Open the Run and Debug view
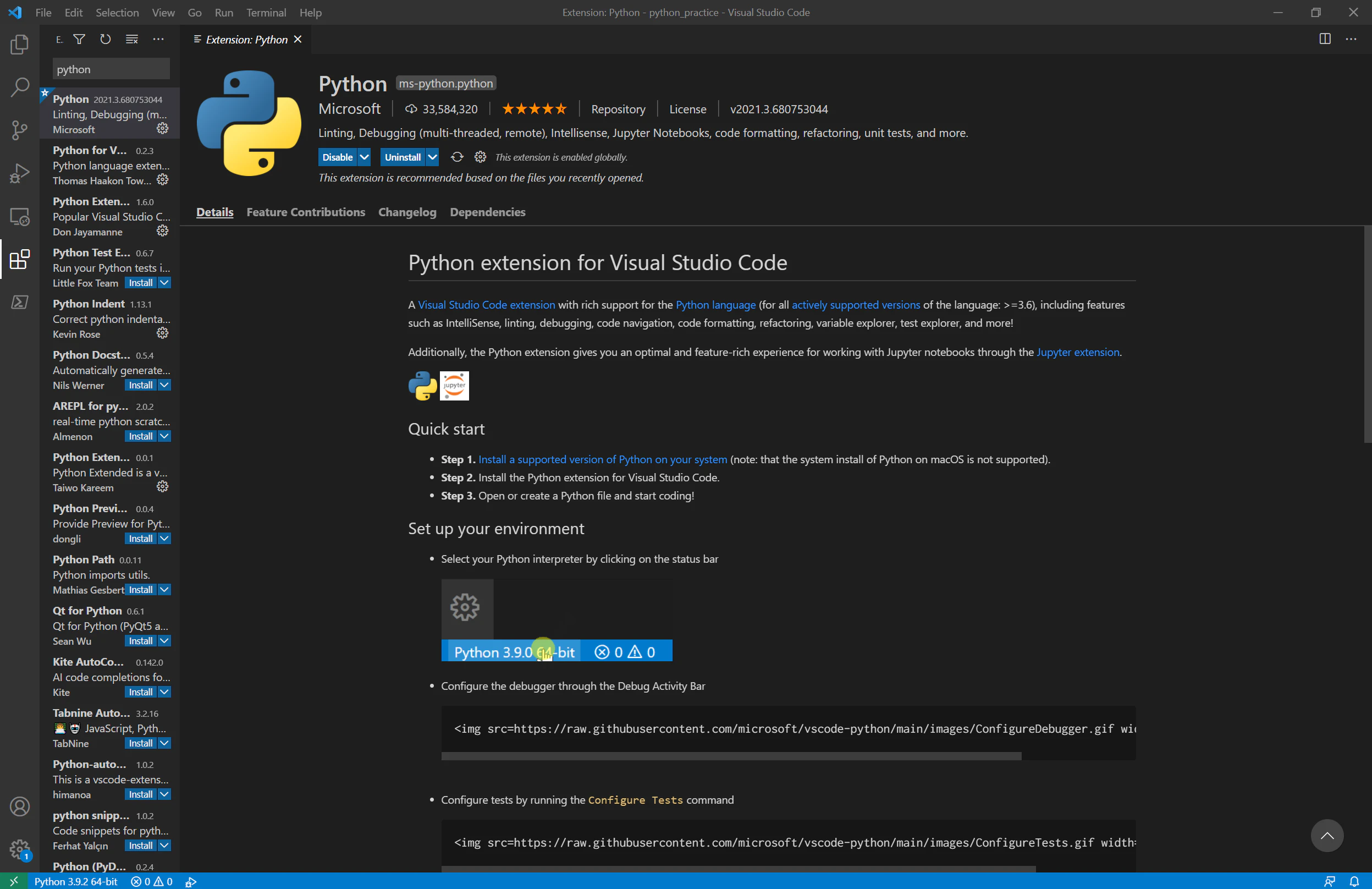The height and width of the screenshot is (889, 1372). point(20,173)
